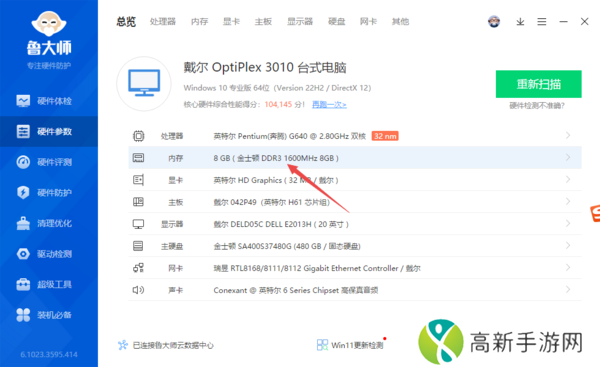The height and width of the screenshot is (367, 600).
Task: Click Win11更新检测 text link
Action: [357, 346]
